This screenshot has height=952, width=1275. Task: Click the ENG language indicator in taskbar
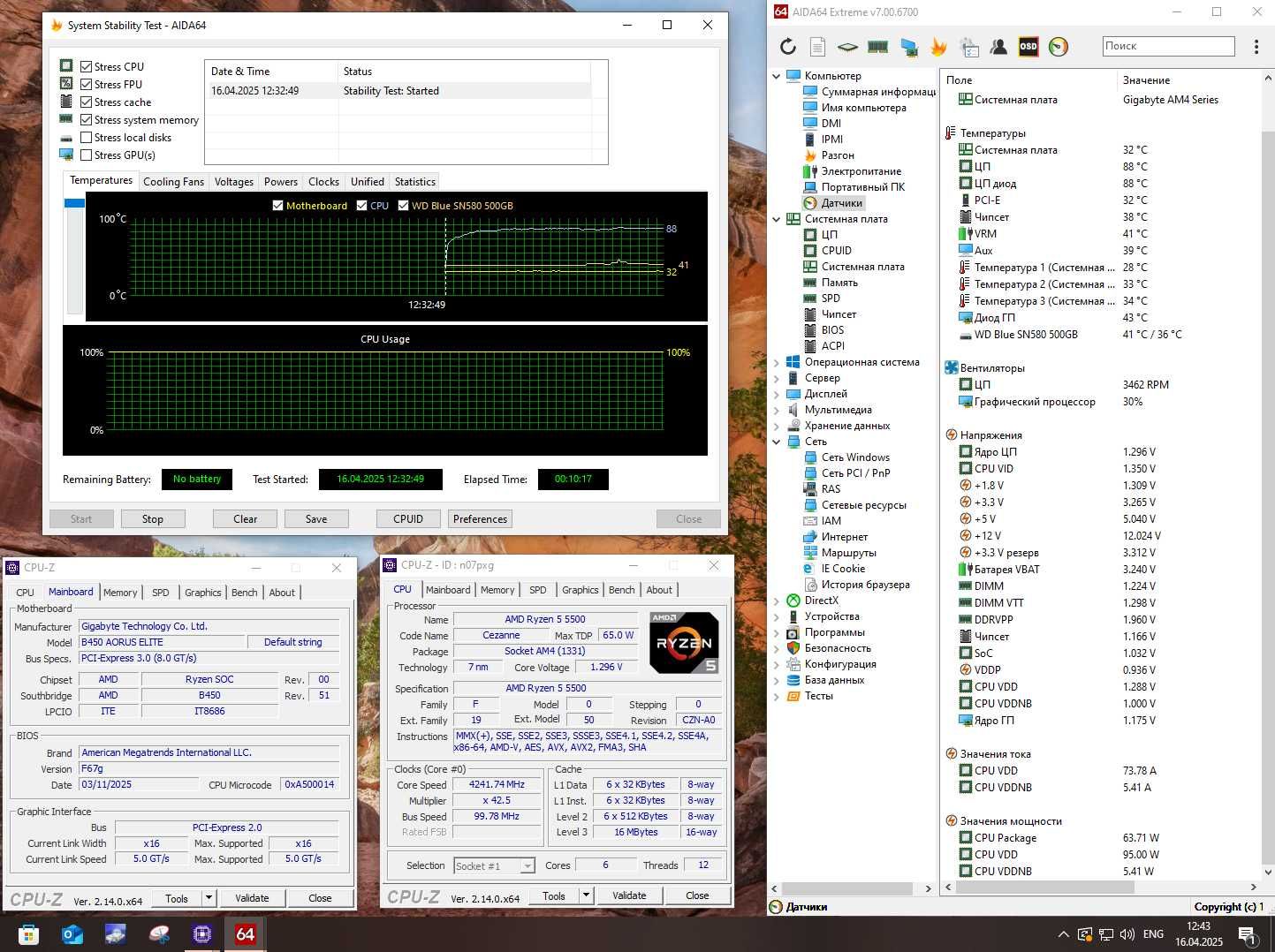click(x=1153, y=934)
